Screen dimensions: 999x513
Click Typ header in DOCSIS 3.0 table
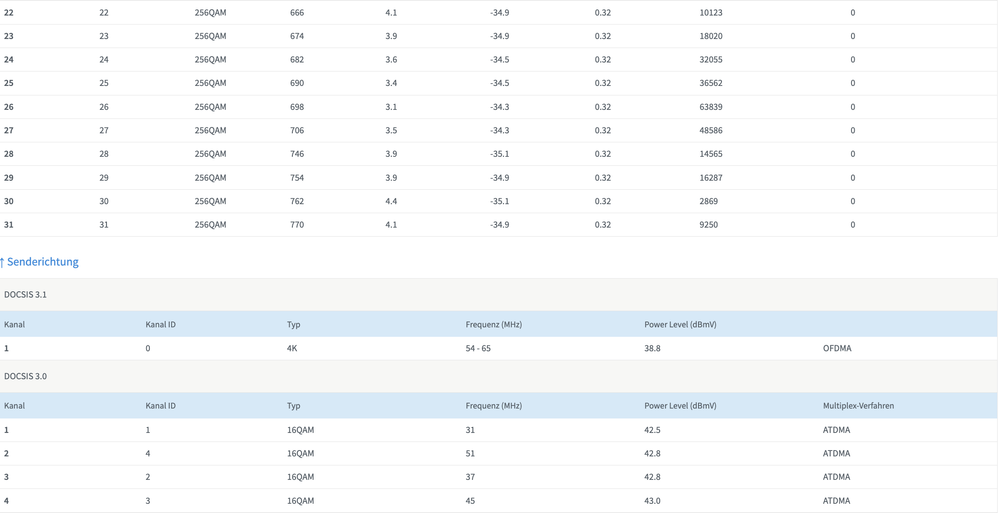(293, 406)
